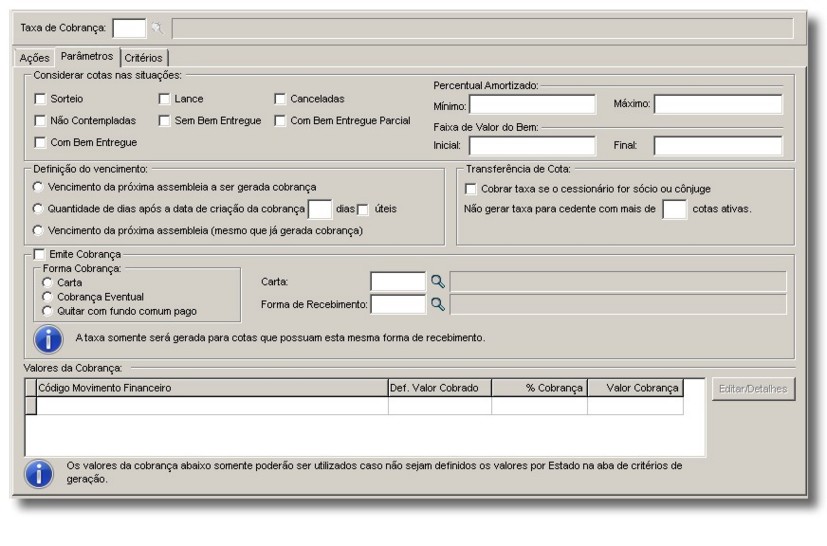The image size is (827, 546).
Task: Focus the Taxa de Cobrança code field
Action: (129, 28)
